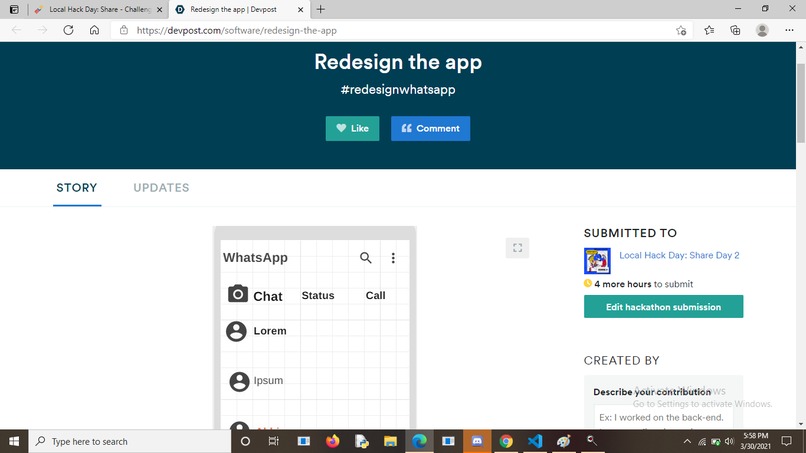Image resolution: width=806 pixels, height=453 pixels.
Task: Open Microsoft Edge taskbar icon
Action: tap(419, 441)
